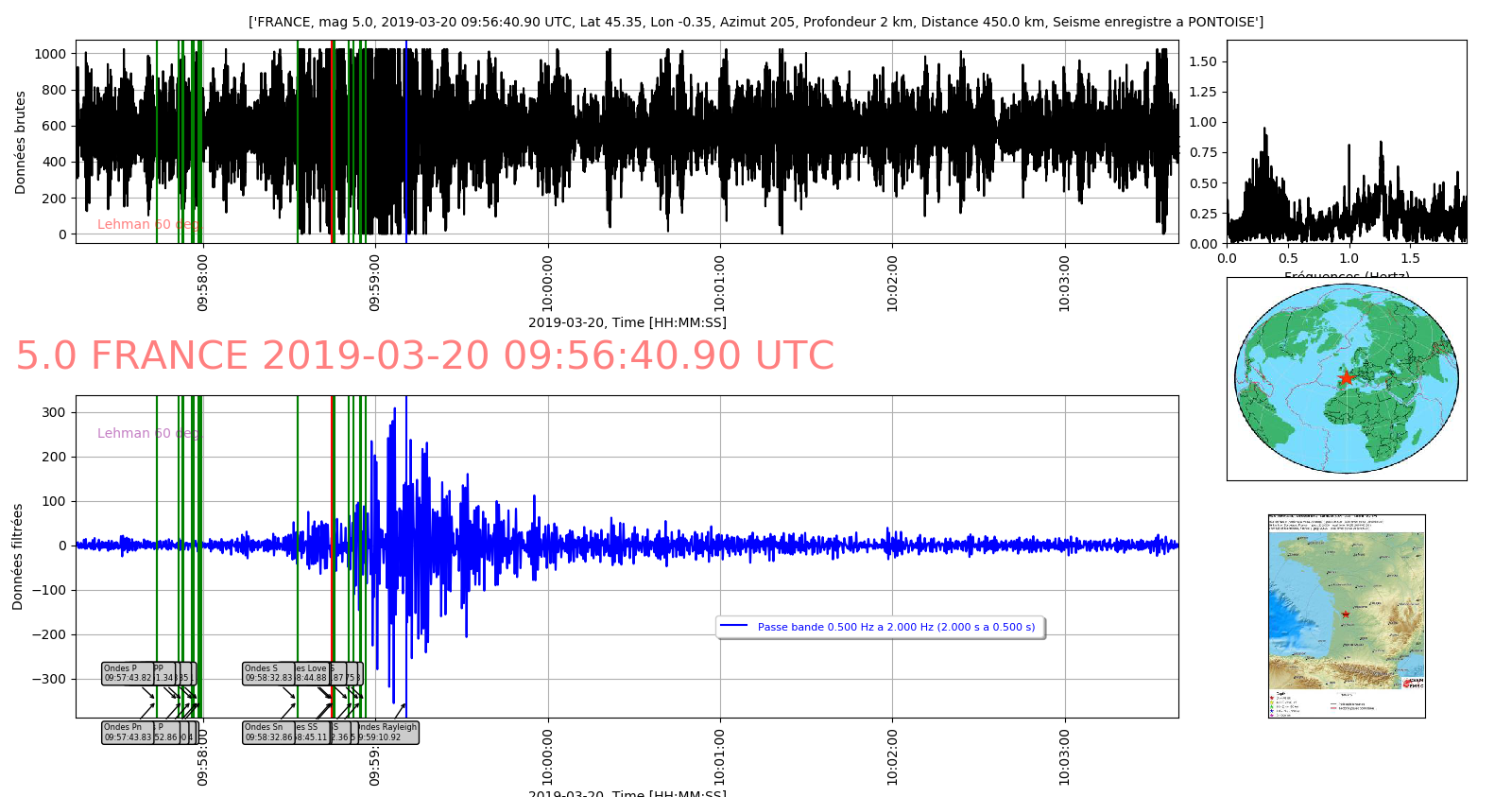Open the world globe map thumbnail
The image size is (1512, 797).
[x=1346, y=379]
